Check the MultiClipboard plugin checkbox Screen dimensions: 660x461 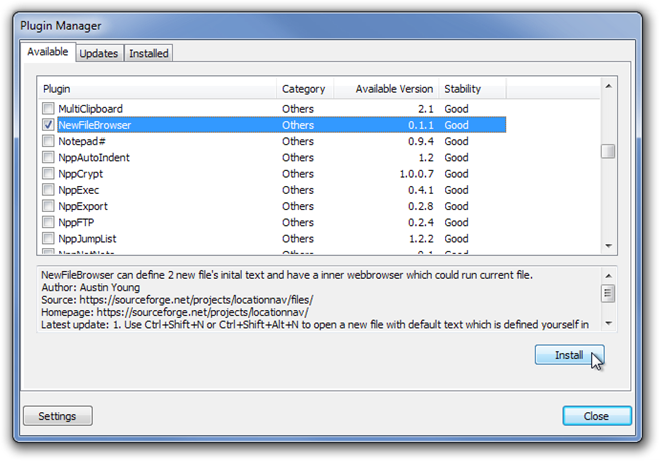tap(48, 109)
